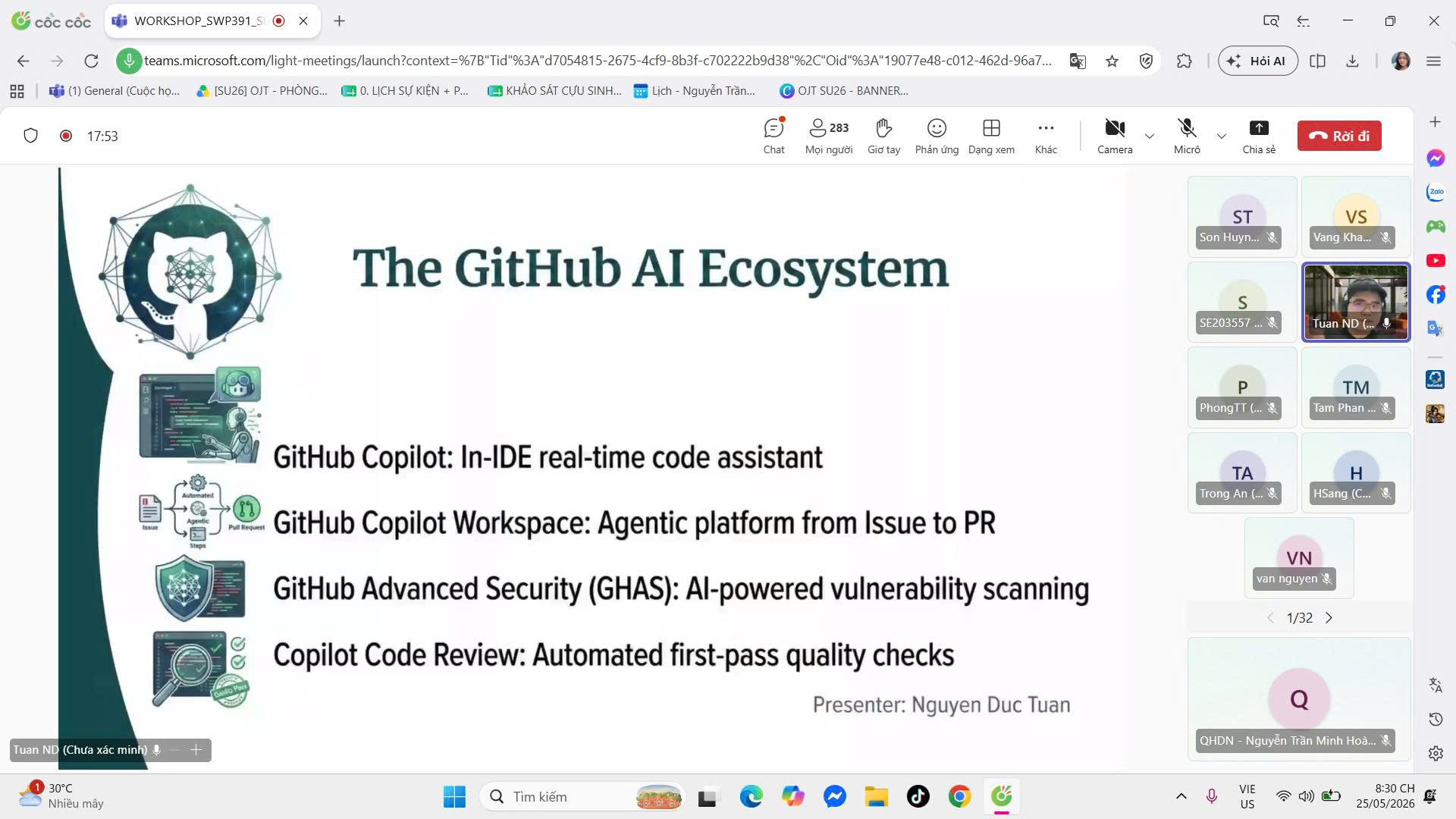1456x819 pixels.
Task: Go to next participants page arrow
Action: [x=1329, y=618]
